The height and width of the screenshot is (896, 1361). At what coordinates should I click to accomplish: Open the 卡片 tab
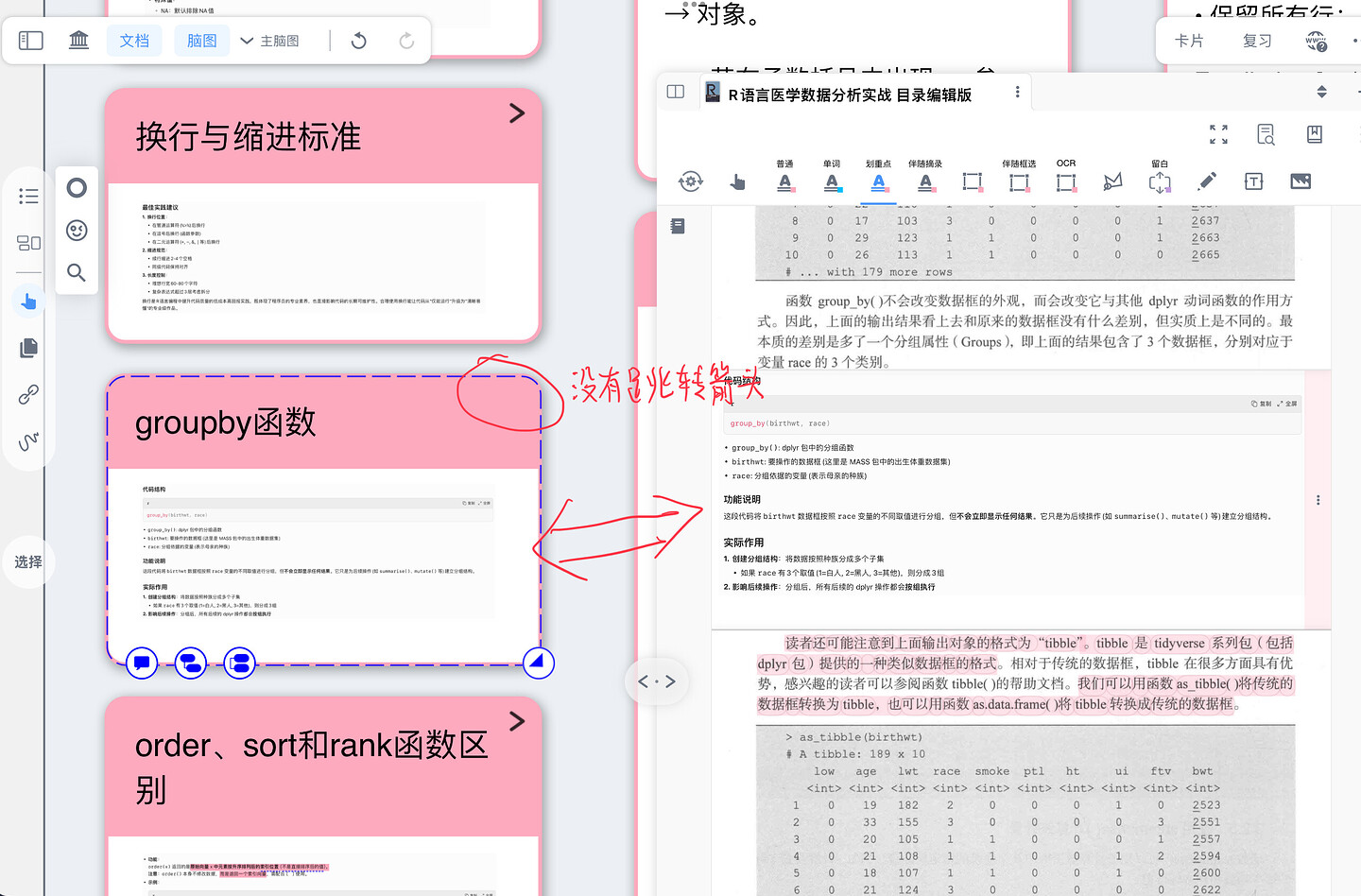coord(1189,41)
